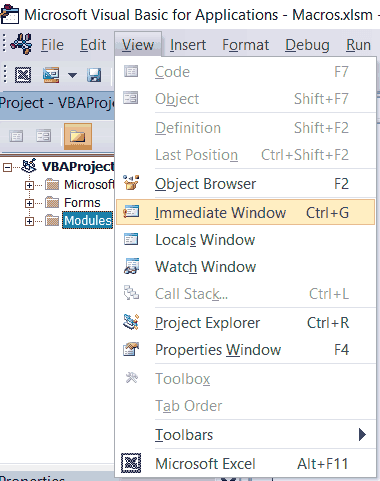
Task: Click the View Microsoft Excel toolbar icon
Action: (23, 75)
